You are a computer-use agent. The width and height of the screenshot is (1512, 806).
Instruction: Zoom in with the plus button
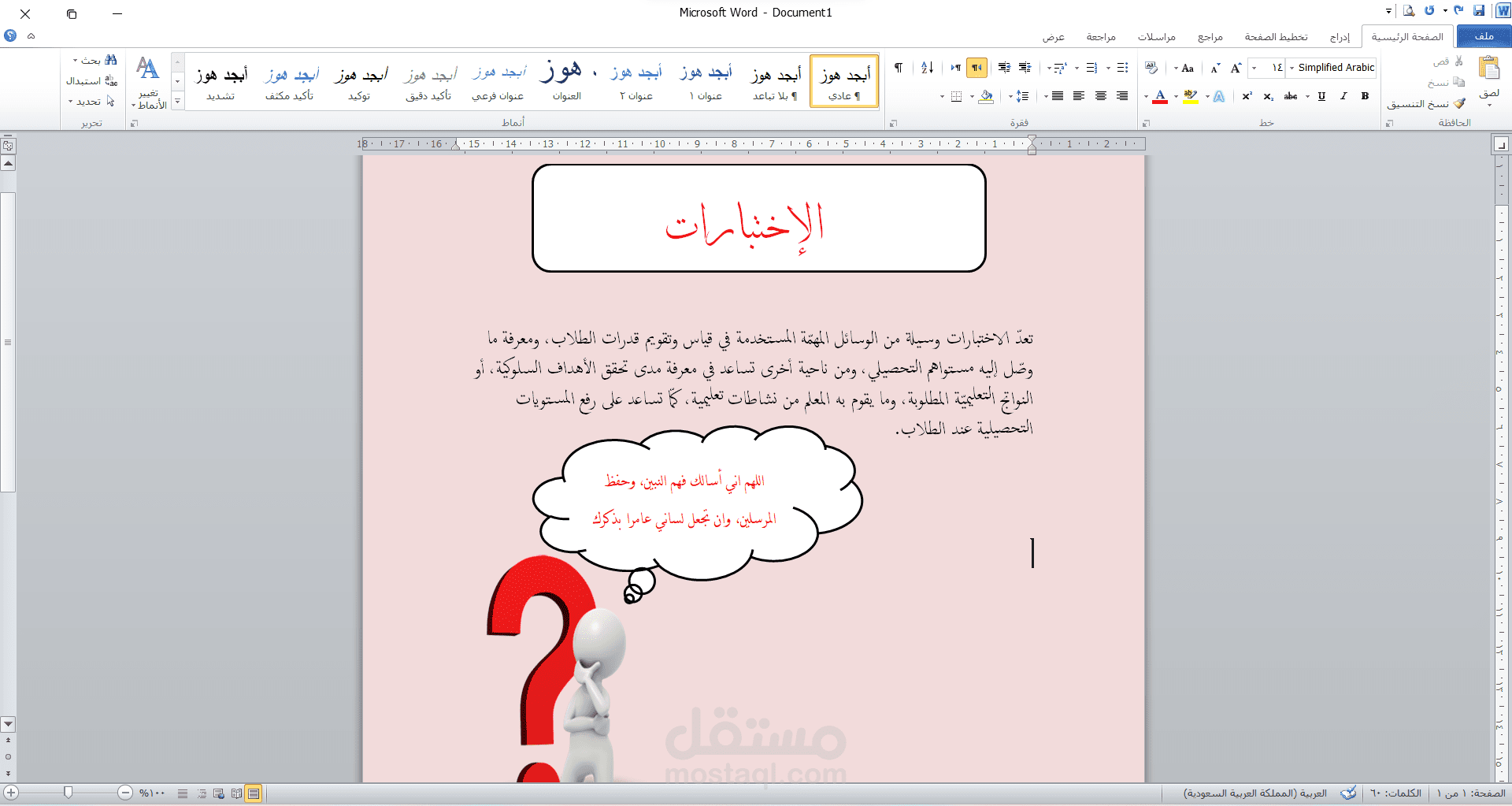pos(11,793)
